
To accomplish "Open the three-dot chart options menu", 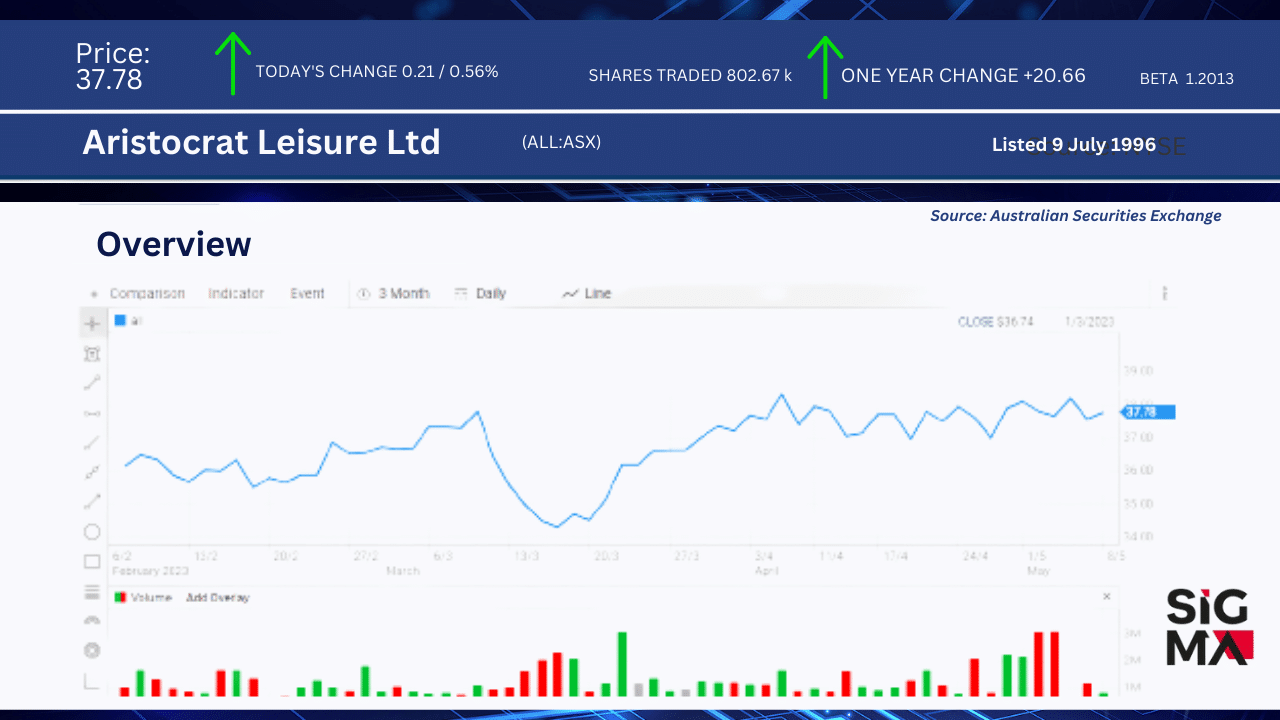I will point(1165,293).
